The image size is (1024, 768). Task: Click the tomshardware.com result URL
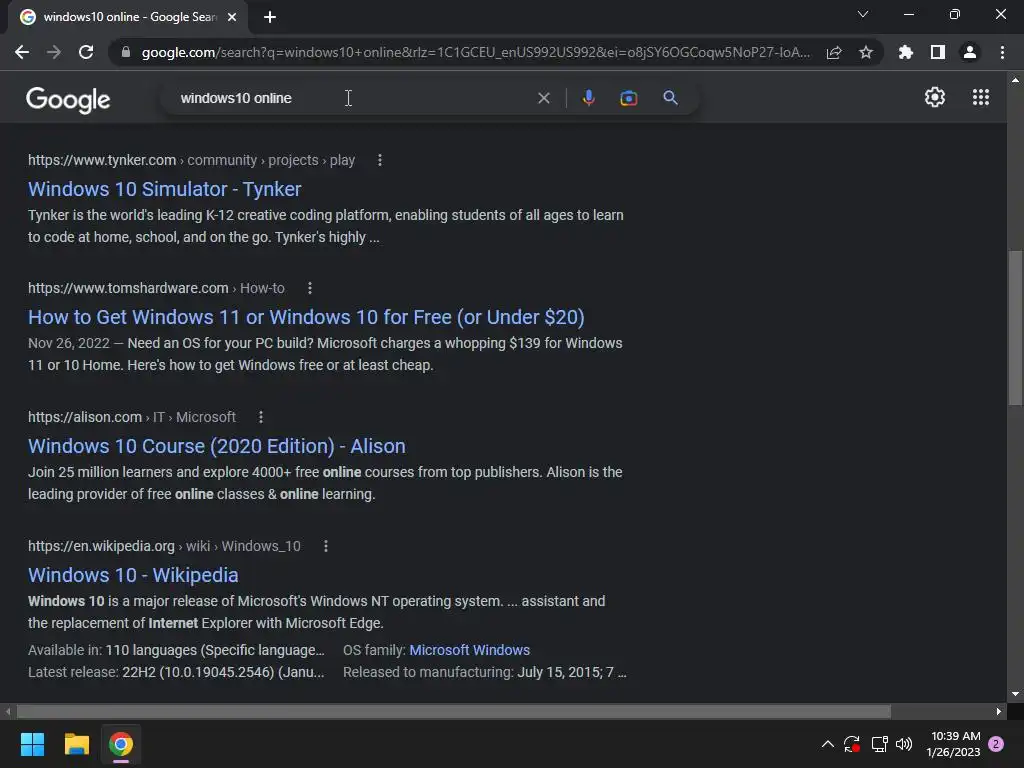coord(128,288)
